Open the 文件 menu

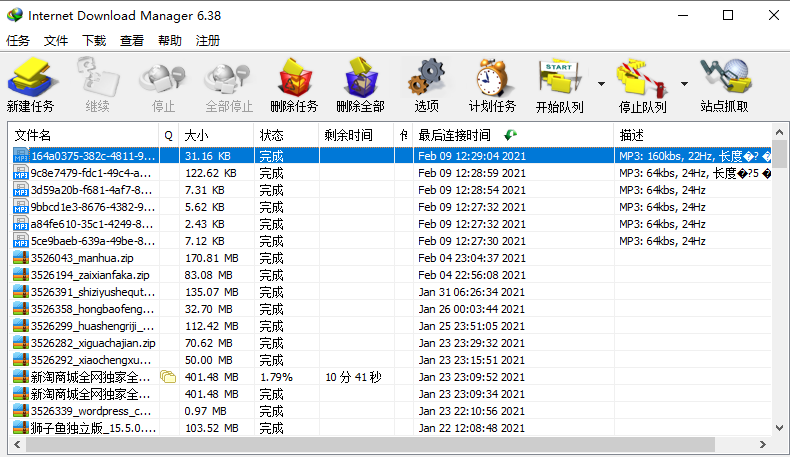click(x=56, y=41)
